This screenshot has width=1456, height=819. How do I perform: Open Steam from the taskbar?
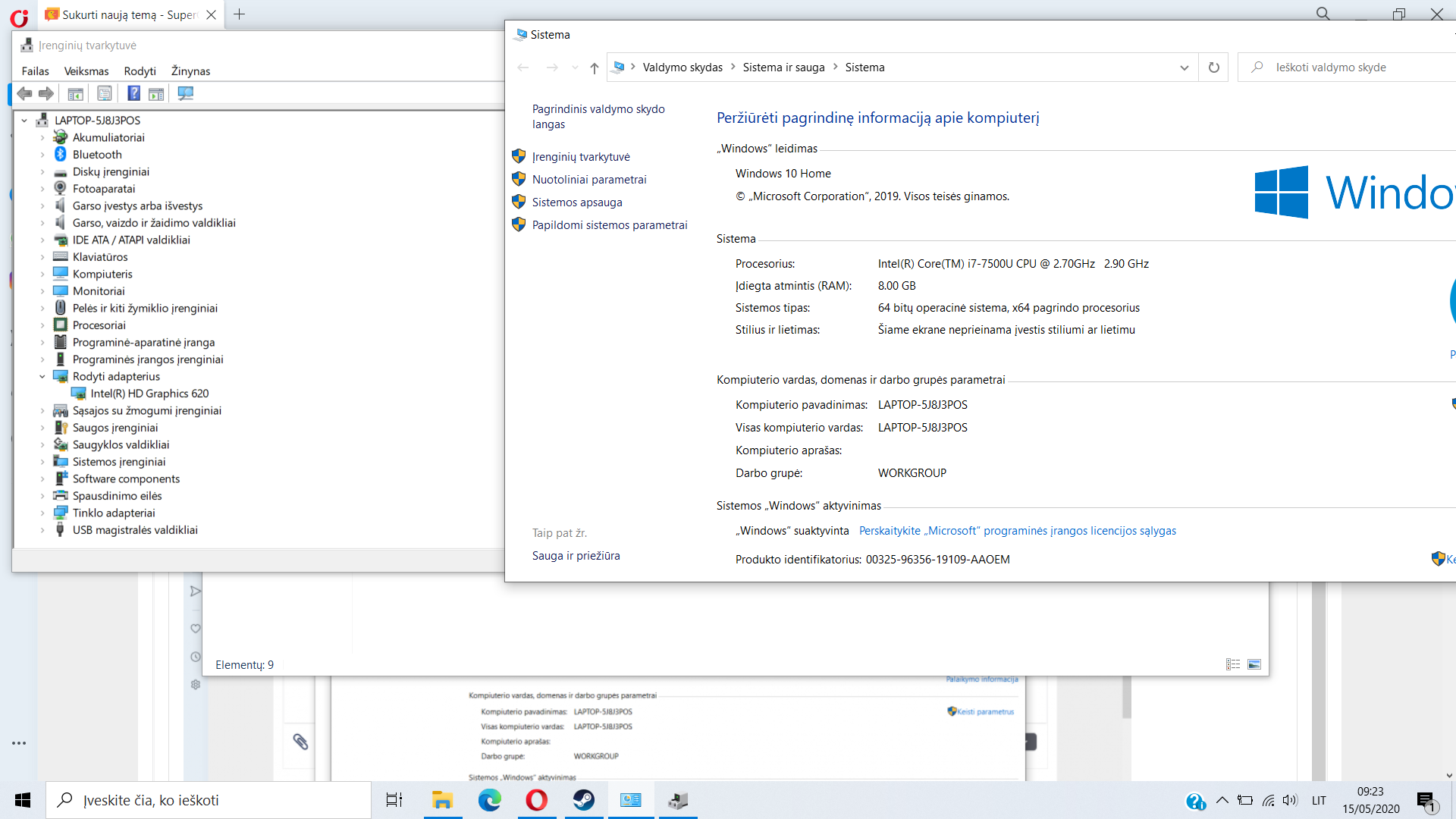point(583,800)
